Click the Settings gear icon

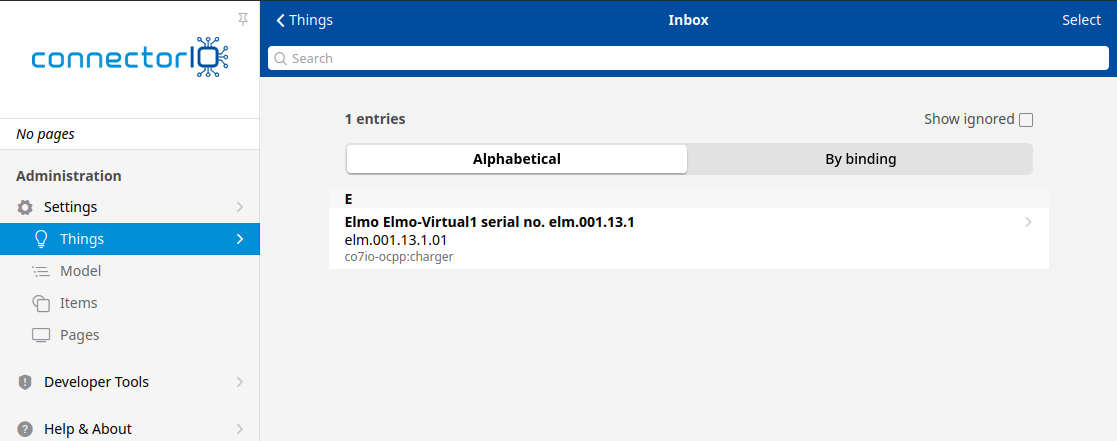click(x=25, y=207)
